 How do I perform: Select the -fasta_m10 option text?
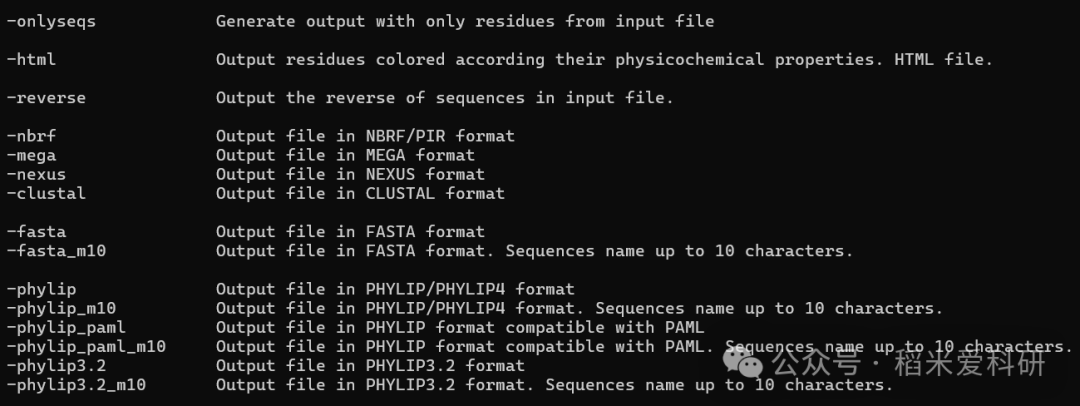pyautogui.click(x=56, y=251)
